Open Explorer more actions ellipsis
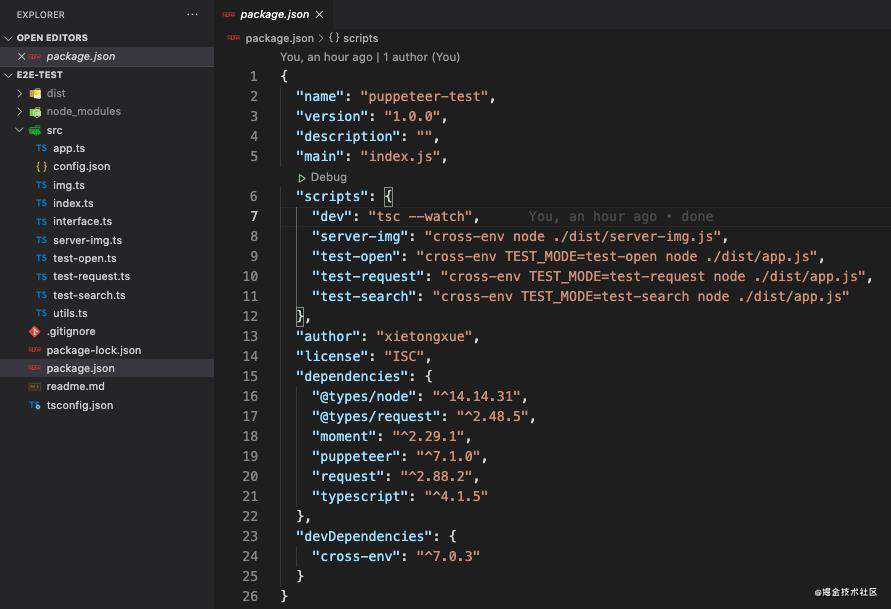Screen dimensions: 891x609 (192, 14)
